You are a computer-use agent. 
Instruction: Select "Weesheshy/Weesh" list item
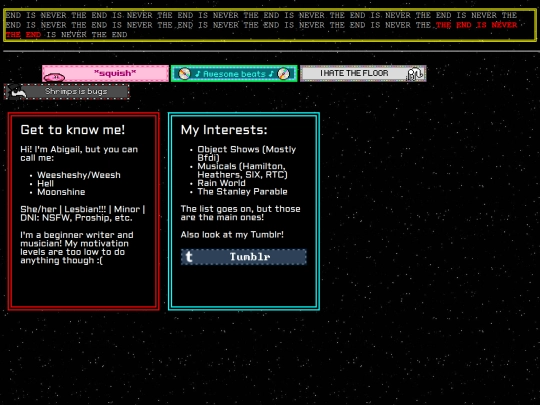pos(79,175)
